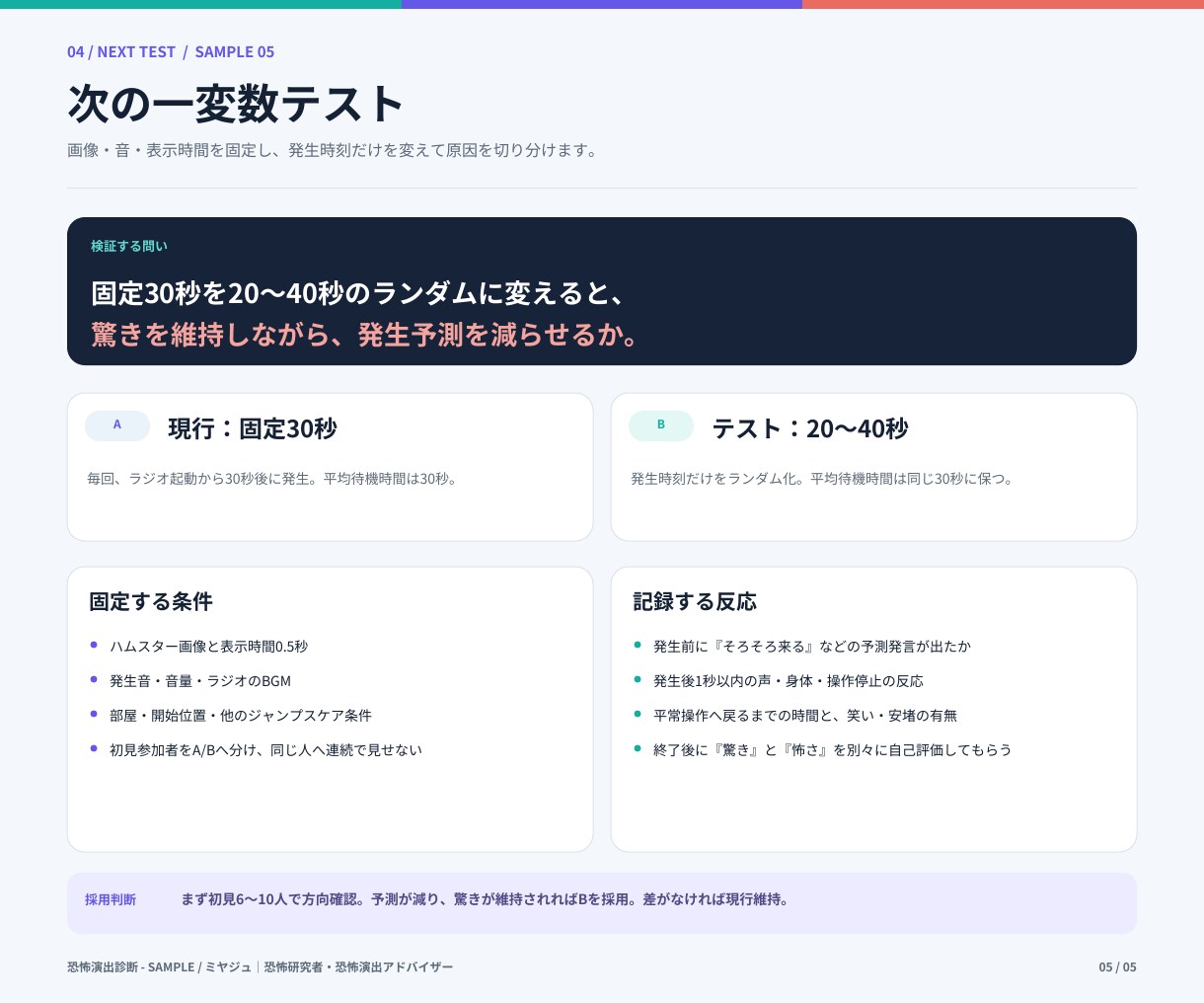The image size is (1204, 1003).
Task: Click the '採用判断' label
Action: [111, 900]
